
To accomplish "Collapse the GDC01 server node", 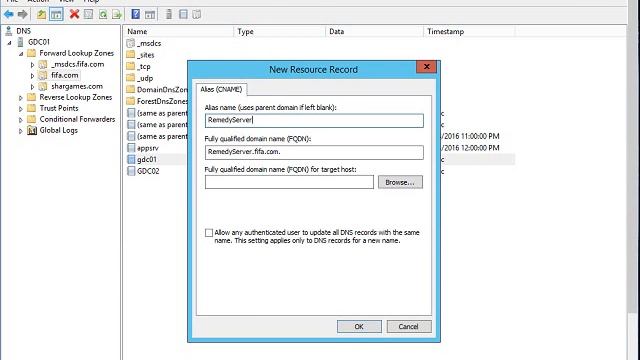I will (9, 42).
